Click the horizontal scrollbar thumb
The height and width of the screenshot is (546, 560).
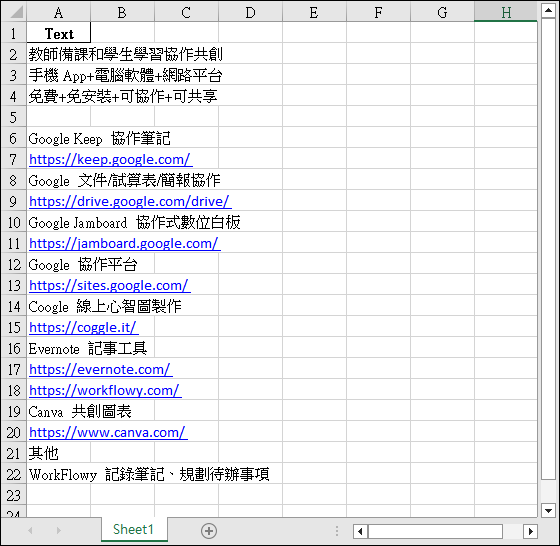pyautogui.click(x=435, y=531)
